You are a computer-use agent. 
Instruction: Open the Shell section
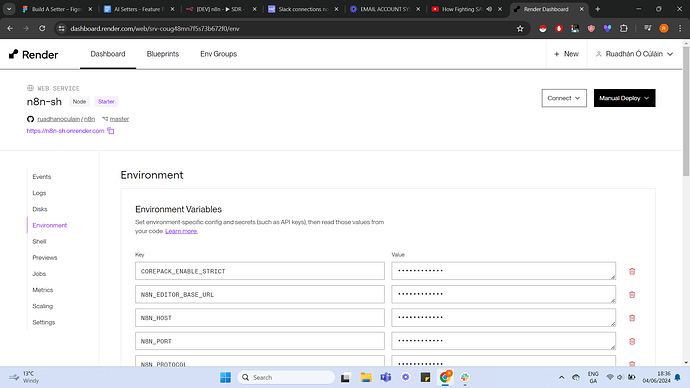pyautogui.click(x=39, y=242)
